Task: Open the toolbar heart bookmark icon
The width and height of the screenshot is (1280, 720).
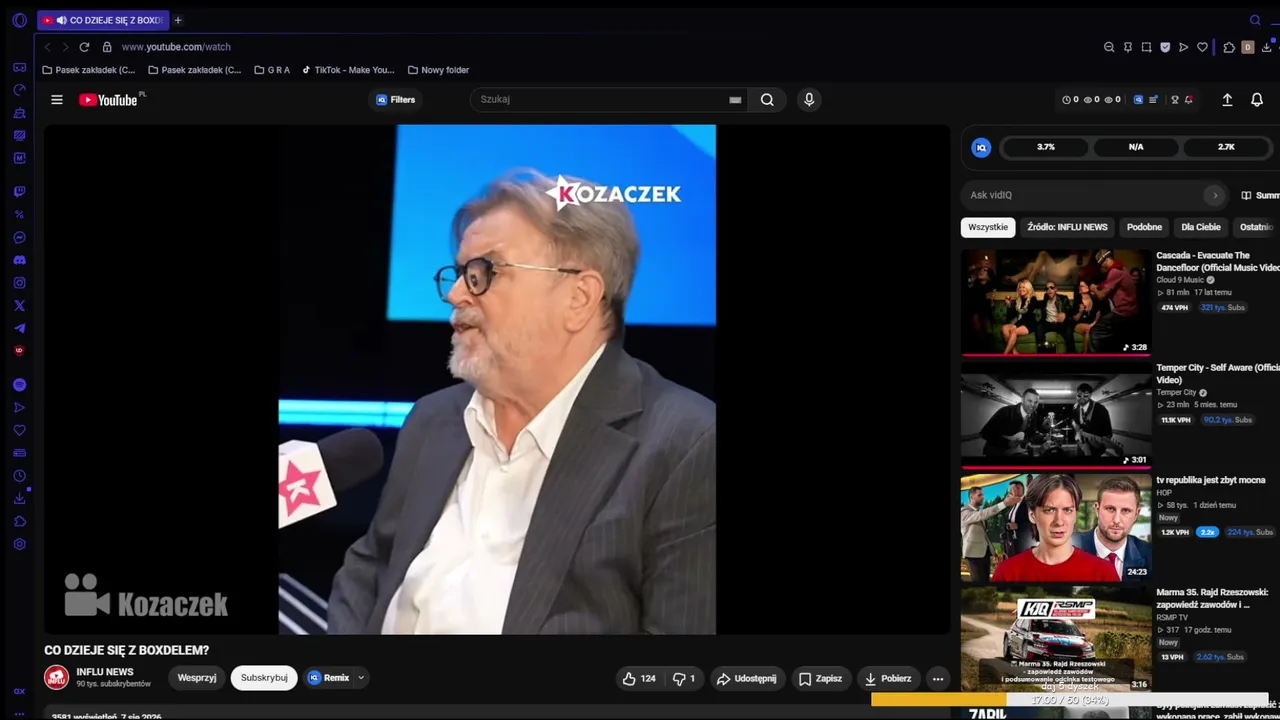Action: coord(1202,47)
